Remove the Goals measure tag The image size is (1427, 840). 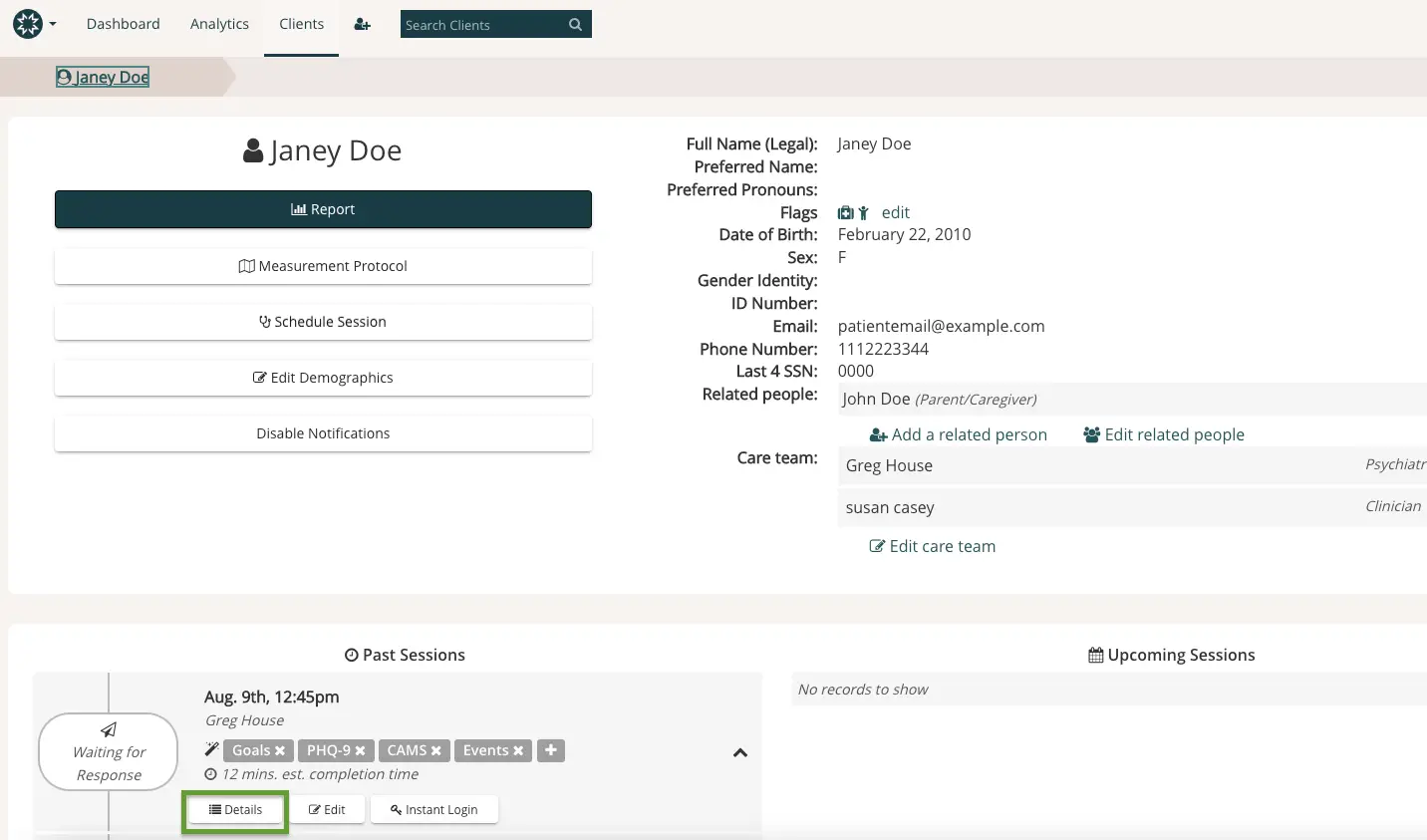(280, 750)
